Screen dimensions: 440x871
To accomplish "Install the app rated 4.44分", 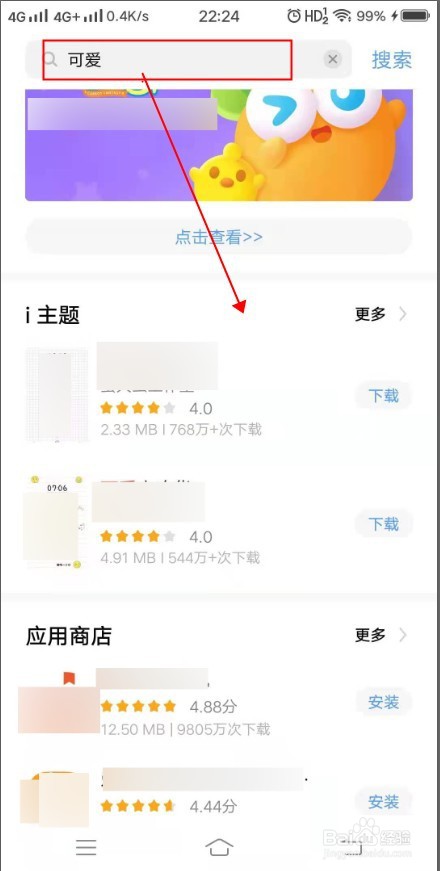I will 383,802.
